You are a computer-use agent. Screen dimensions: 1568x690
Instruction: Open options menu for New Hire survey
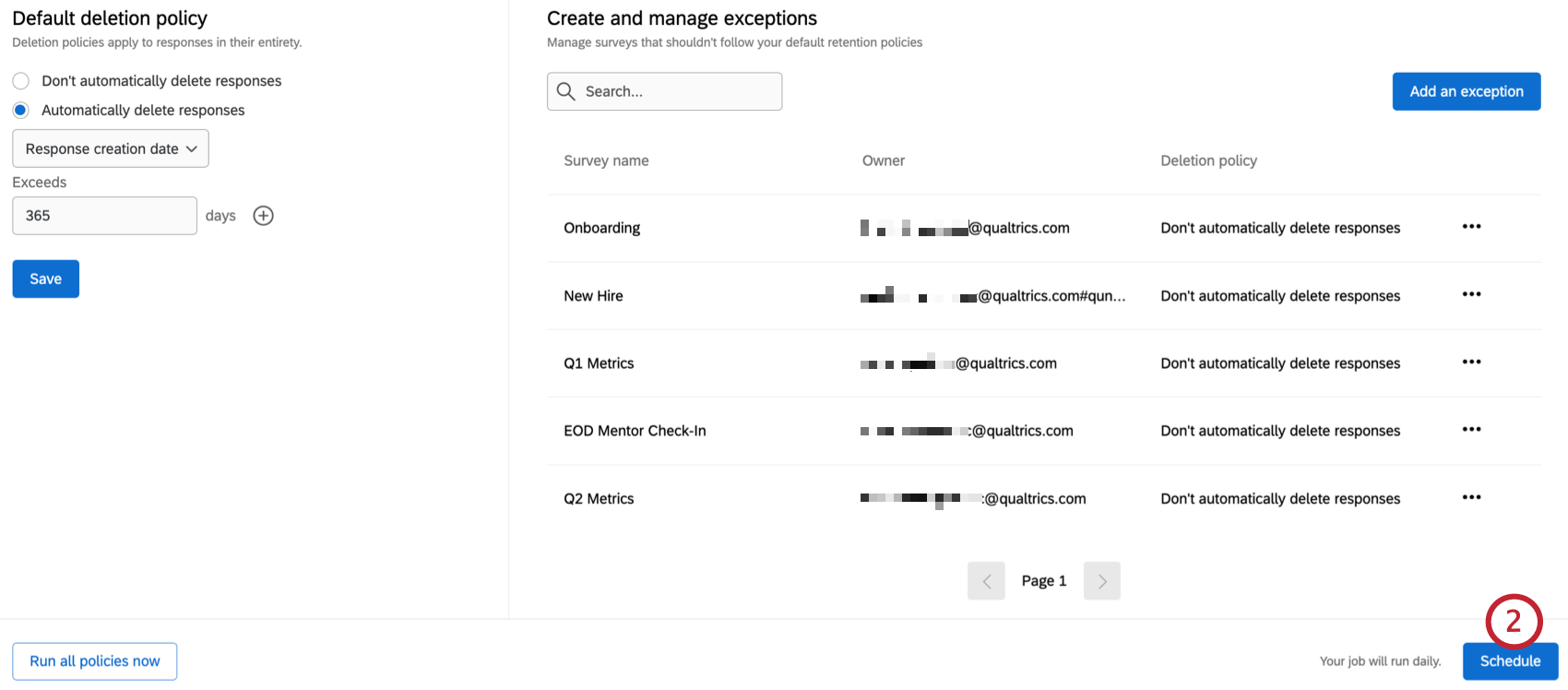click(x=1472, y=294)
